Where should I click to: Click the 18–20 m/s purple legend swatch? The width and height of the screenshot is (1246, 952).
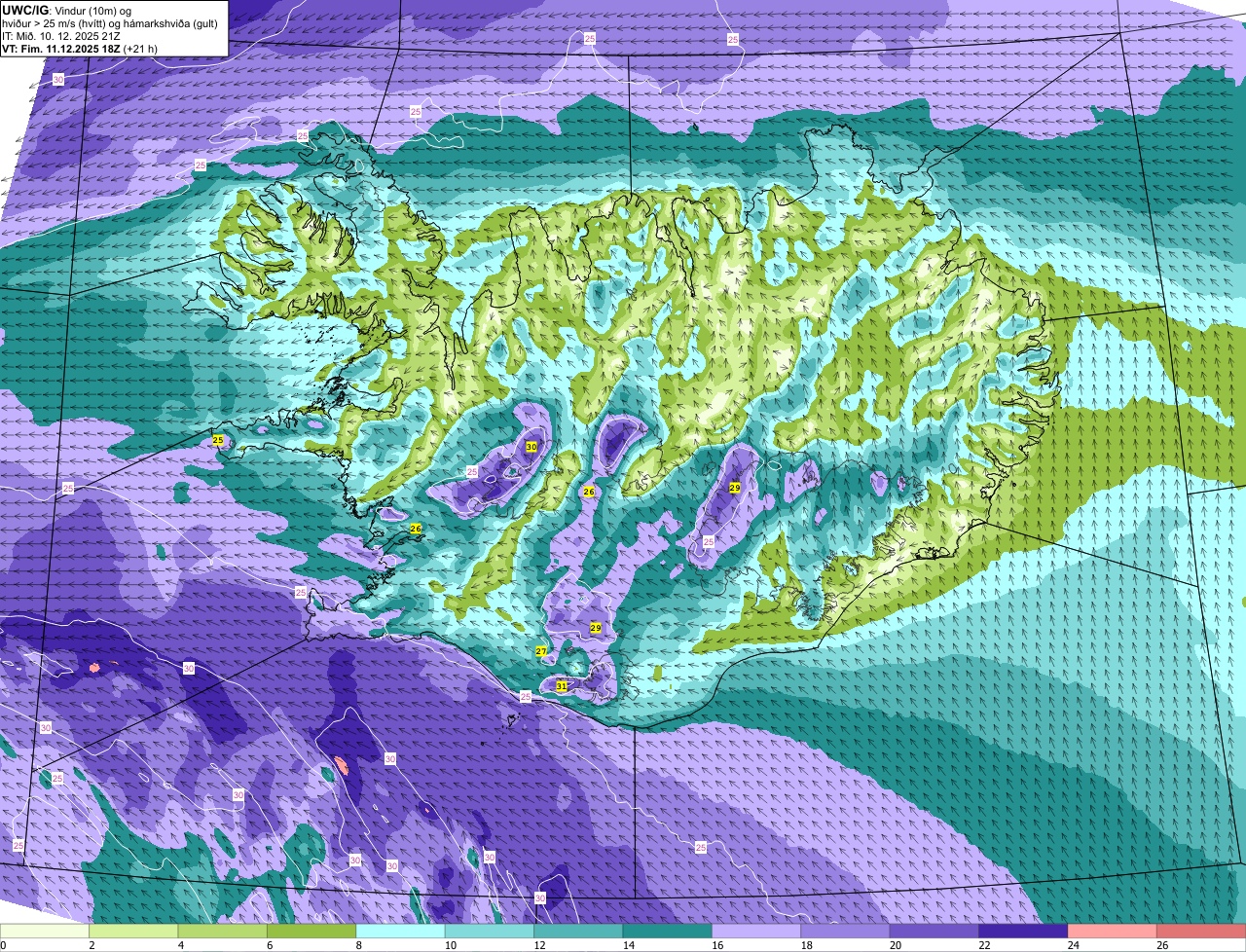pyautogui.click(x=847, y=932)
